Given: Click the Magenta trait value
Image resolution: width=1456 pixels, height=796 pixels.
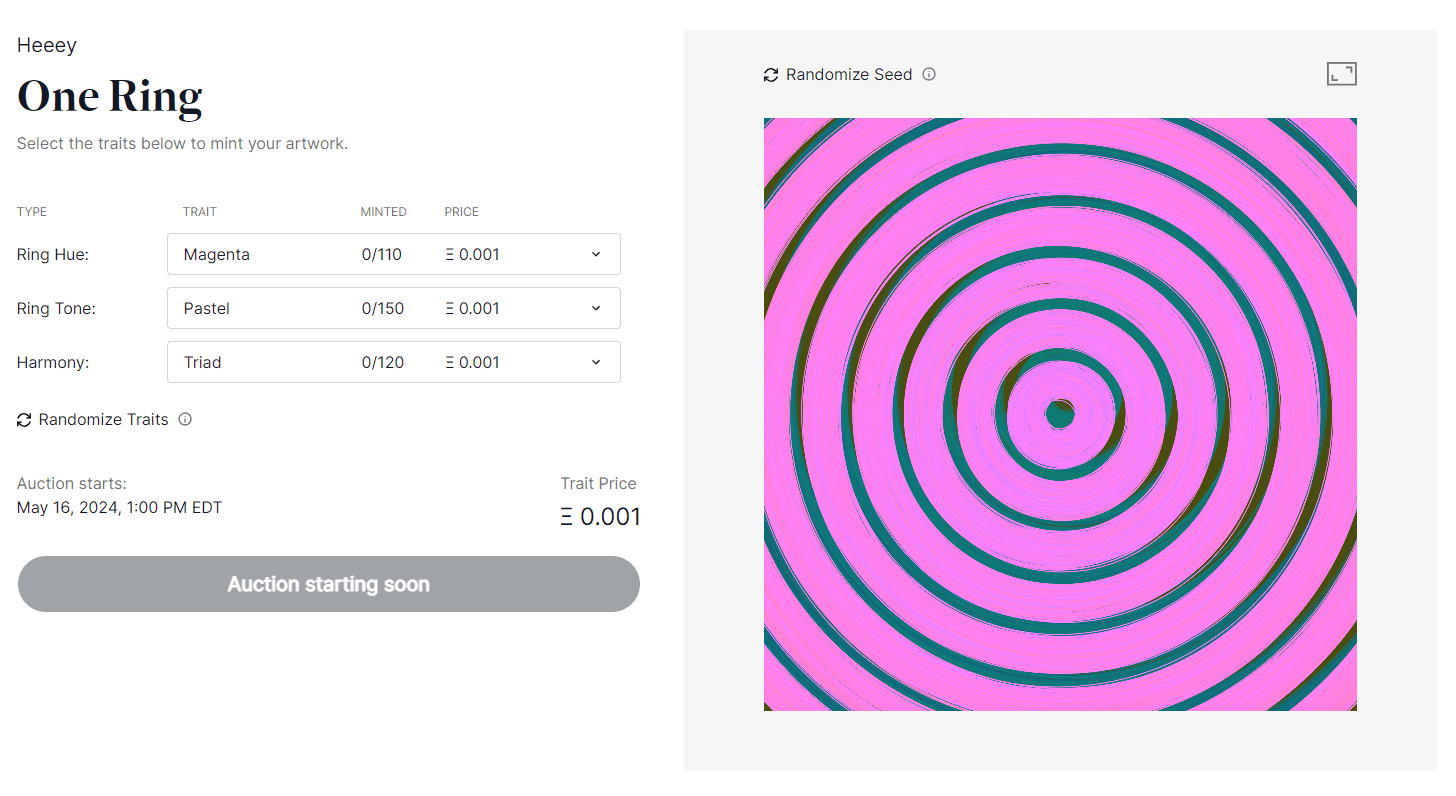Looking at the screenshot, I should pos(217,254).
